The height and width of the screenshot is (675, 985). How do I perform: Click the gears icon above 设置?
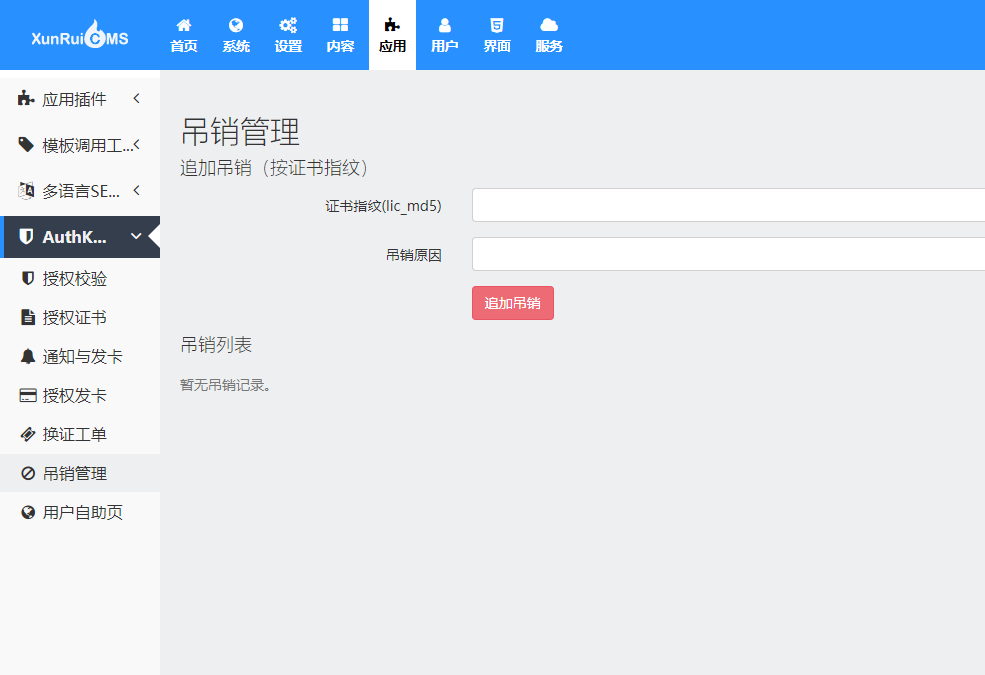tap(288, 25)
